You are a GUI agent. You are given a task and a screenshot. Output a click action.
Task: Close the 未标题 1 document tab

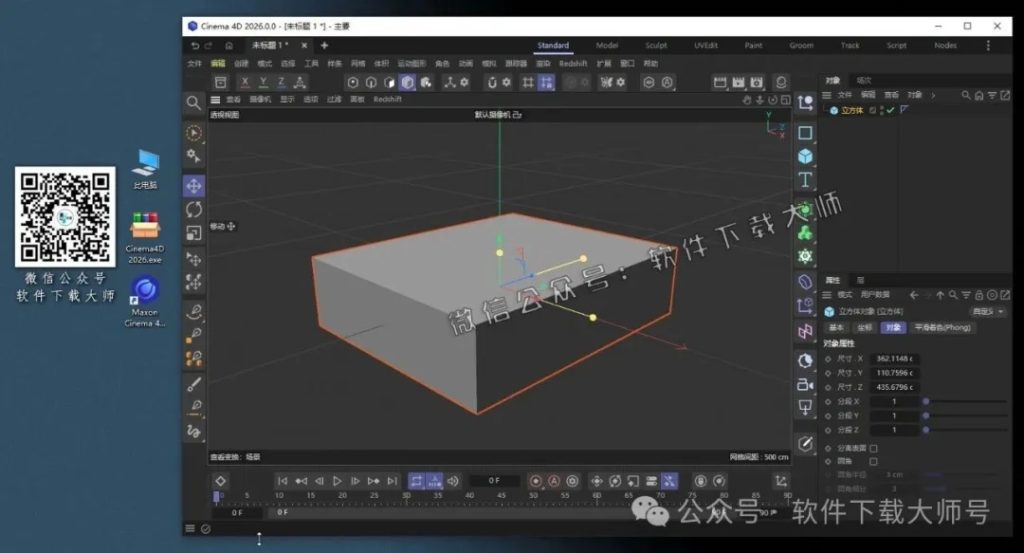point(304,45)
